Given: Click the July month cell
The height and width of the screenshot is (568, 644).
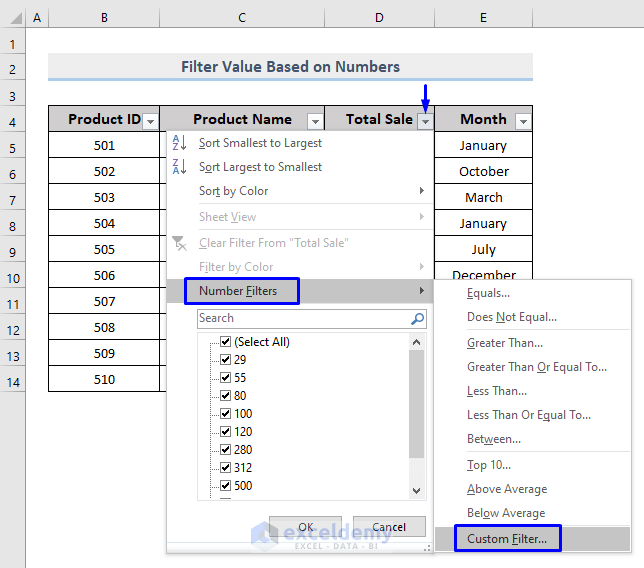Looking at the screenshot, I should tap(483, 249).
